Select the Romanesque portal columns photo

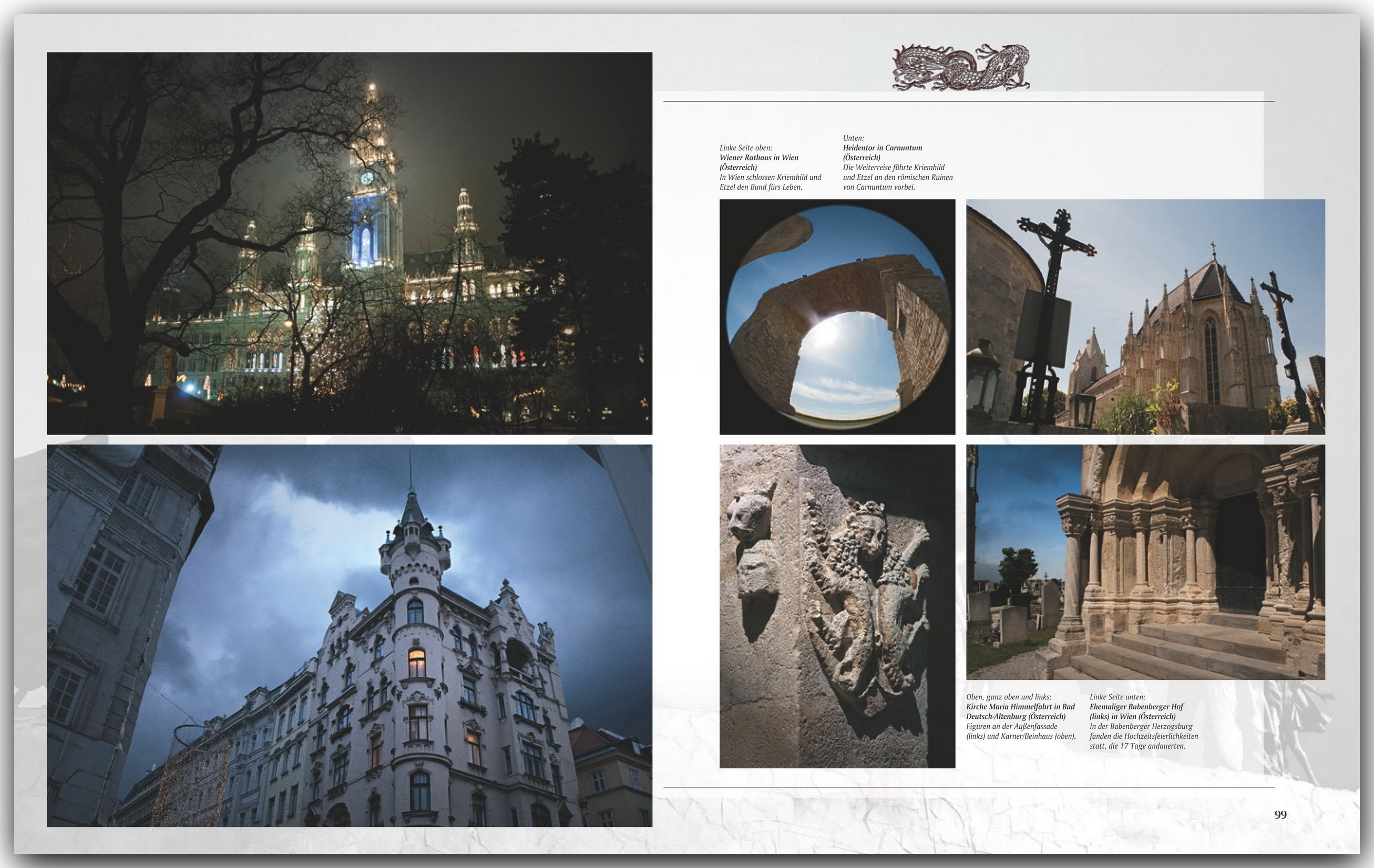tap(1145, 562)
